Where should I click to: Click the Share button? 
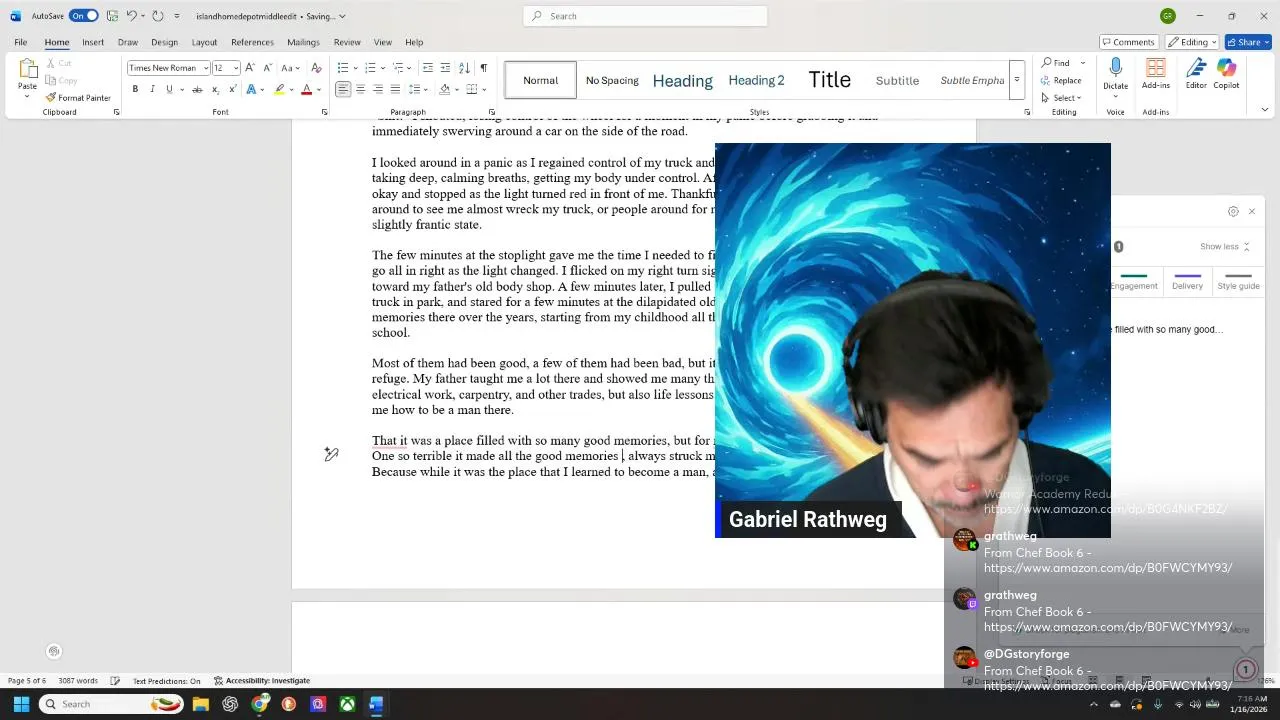click(x=1247, y=42)
